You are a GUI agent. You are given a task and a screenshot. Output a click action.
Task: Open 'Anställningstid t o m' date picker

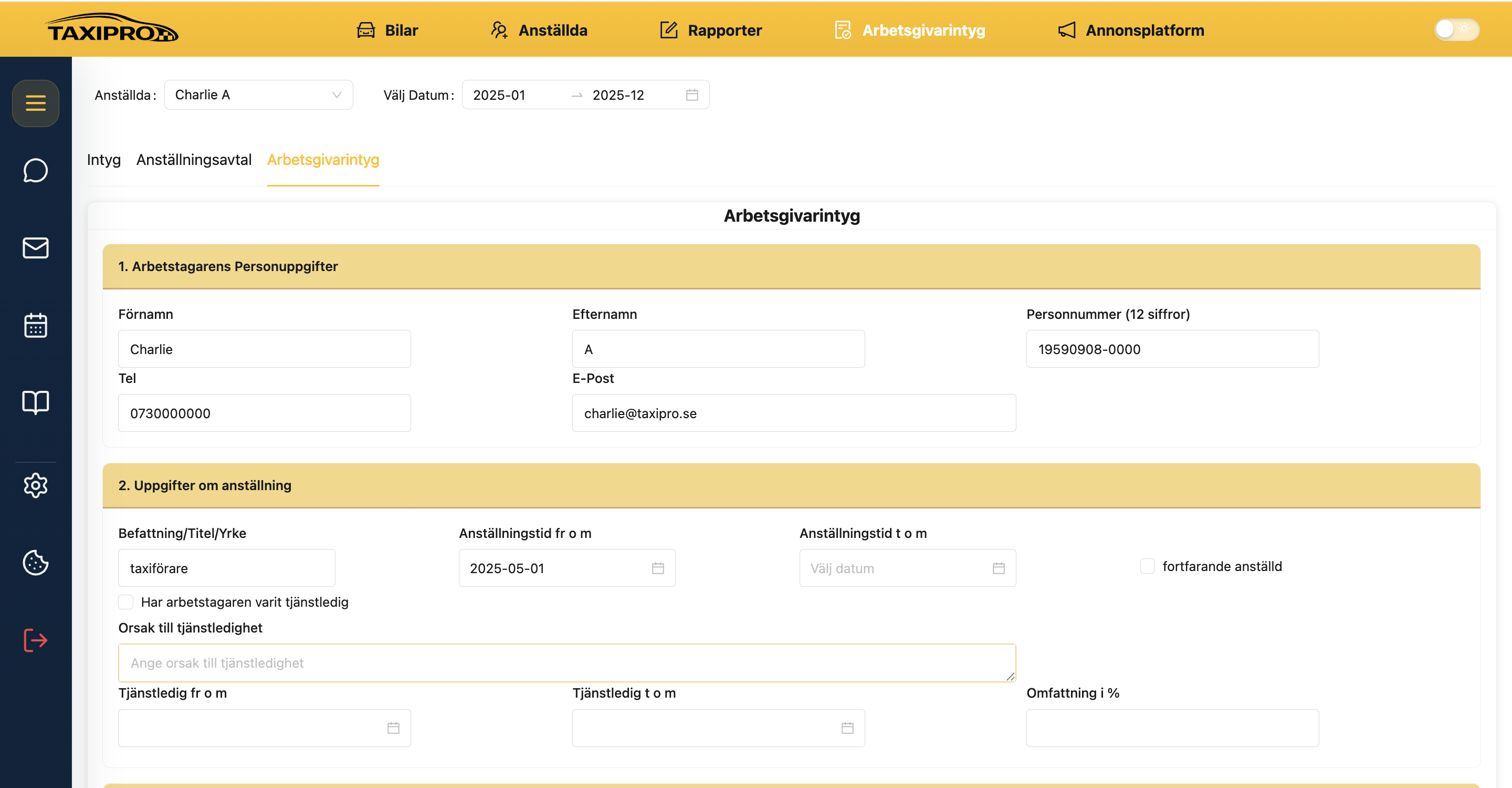click(907, 568)
